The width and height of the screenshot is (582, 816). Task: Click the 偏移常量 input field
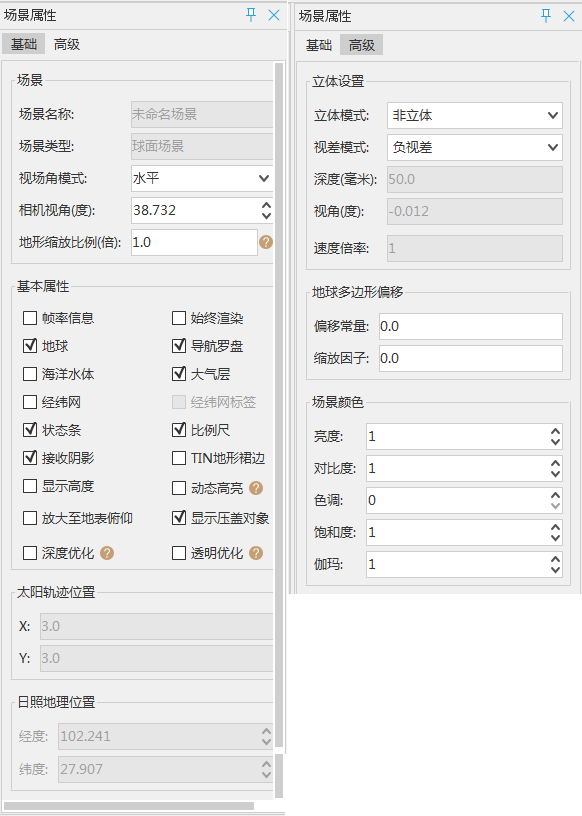[x=471, y=326]
